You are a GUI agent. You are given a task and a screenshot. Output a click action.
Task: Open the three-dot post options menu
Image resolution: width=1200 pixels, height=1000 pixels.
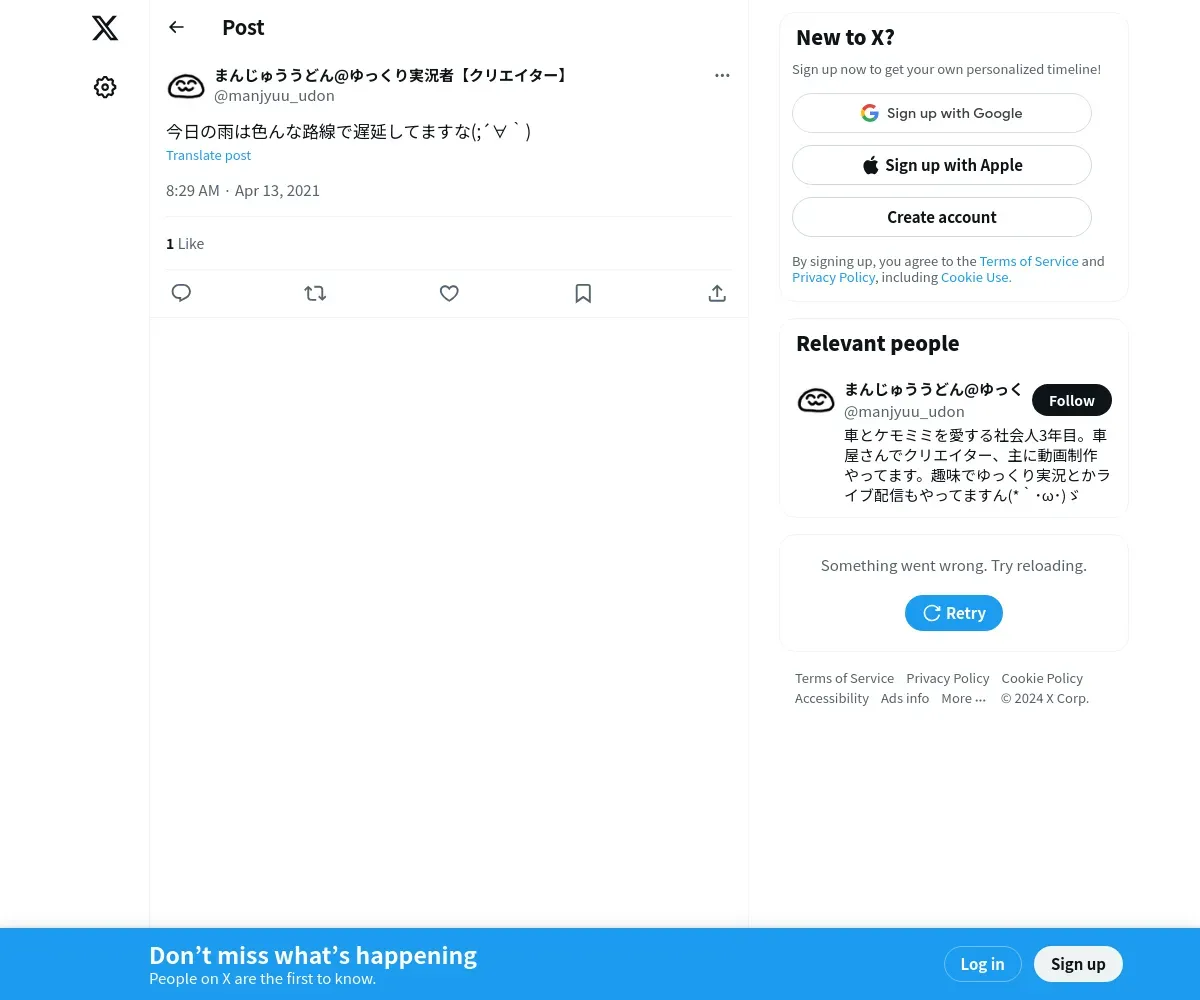click(x=722, y=75)
